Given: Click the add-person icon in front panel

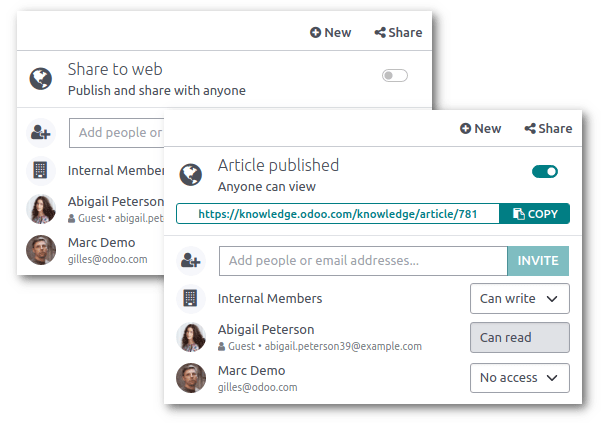Looking at the screenshot, I should click(190, 261).
